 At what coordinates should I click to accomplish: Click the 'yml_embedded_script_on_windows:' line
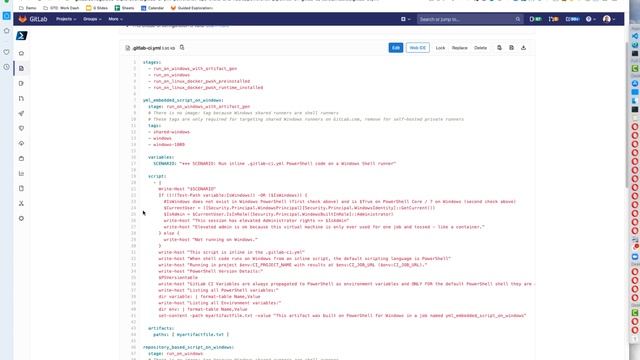click(x=183, y=100)
